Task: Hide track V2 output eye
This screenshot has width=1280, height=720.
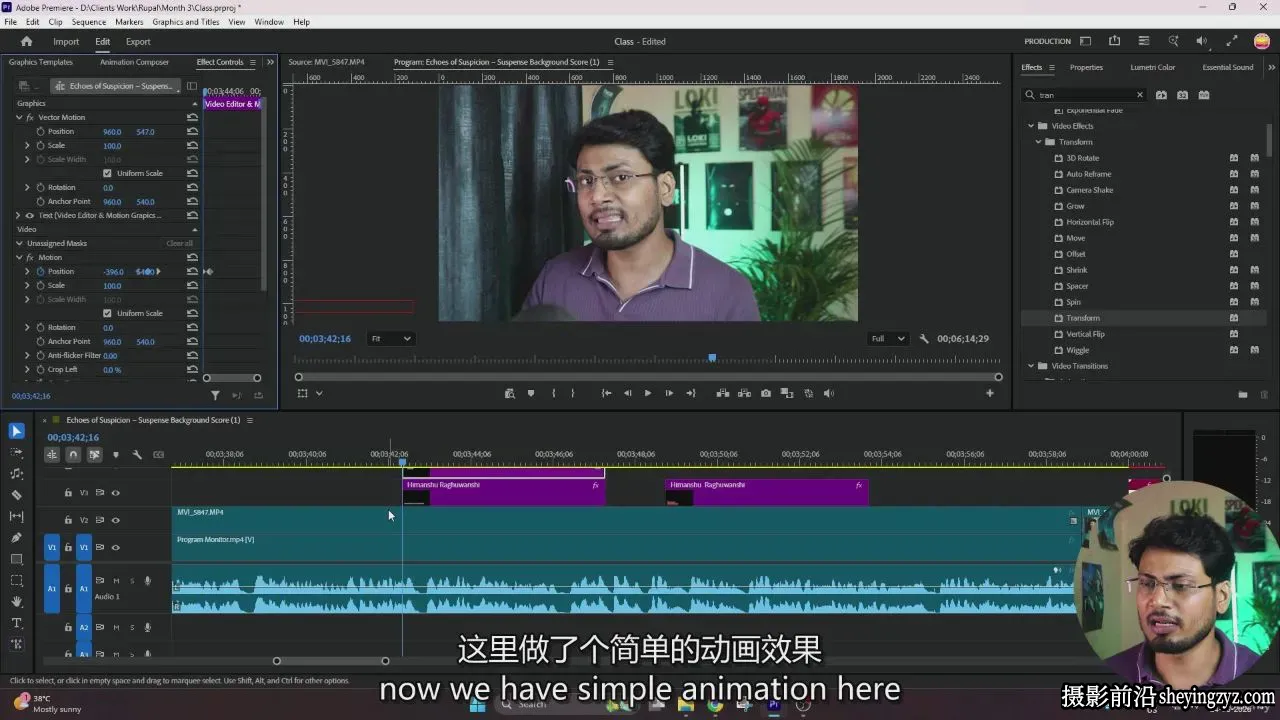Action: [x=115, y=520]
